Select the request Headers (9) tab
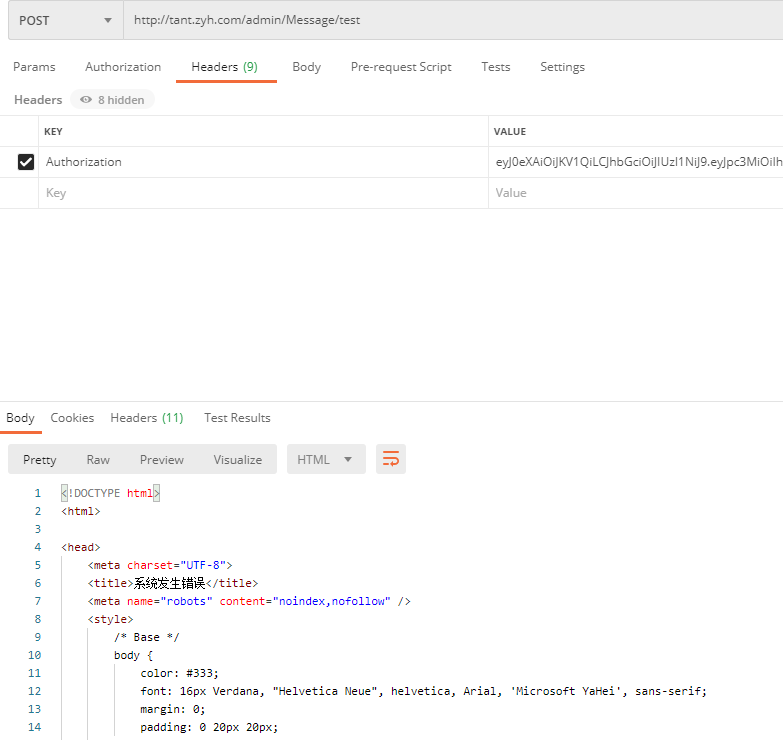The height and width of the screenshot is (740, 783). coord(225,67)
